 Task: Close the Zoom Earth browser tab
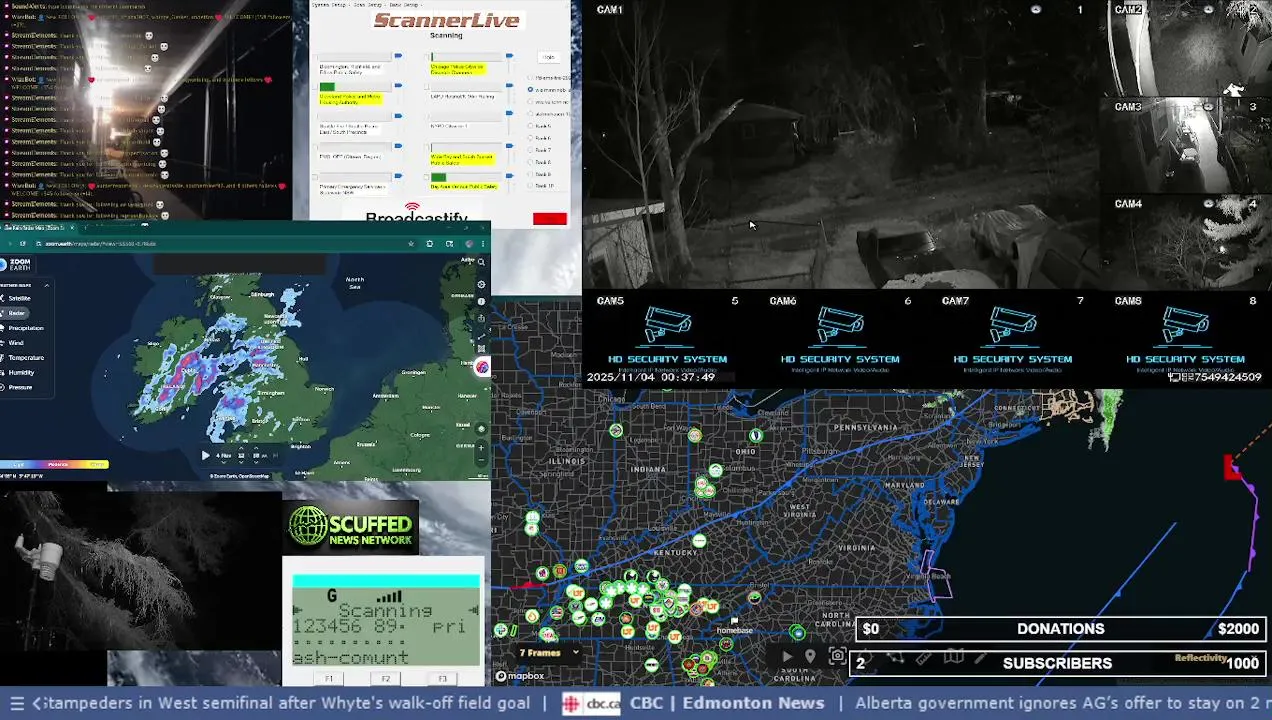pos(72,227)
